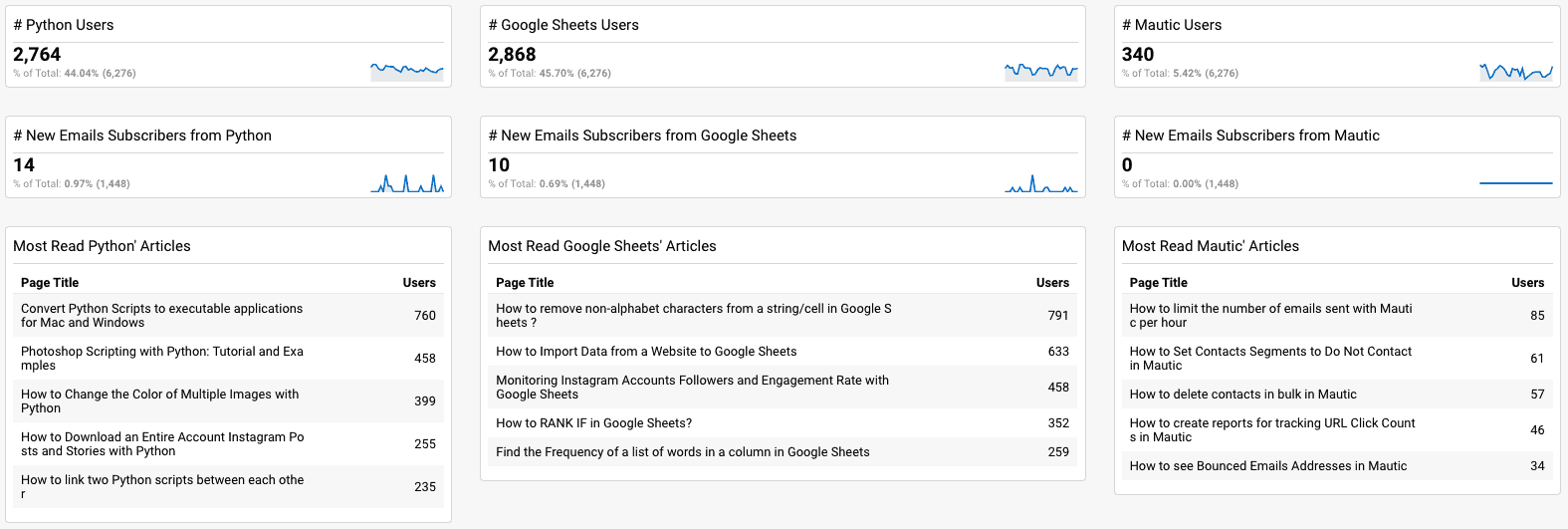The height and width of the screenshot is (529, 1568).
Task: Click the value 10 for Google Sheets subscribers
Action: point(499,164)
